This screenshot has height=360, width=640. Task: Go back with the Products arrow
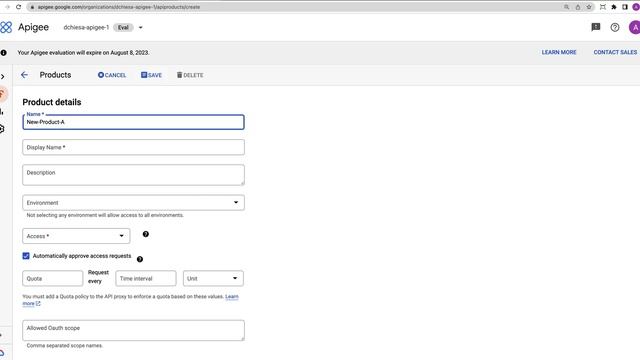(x=24, y=75)
